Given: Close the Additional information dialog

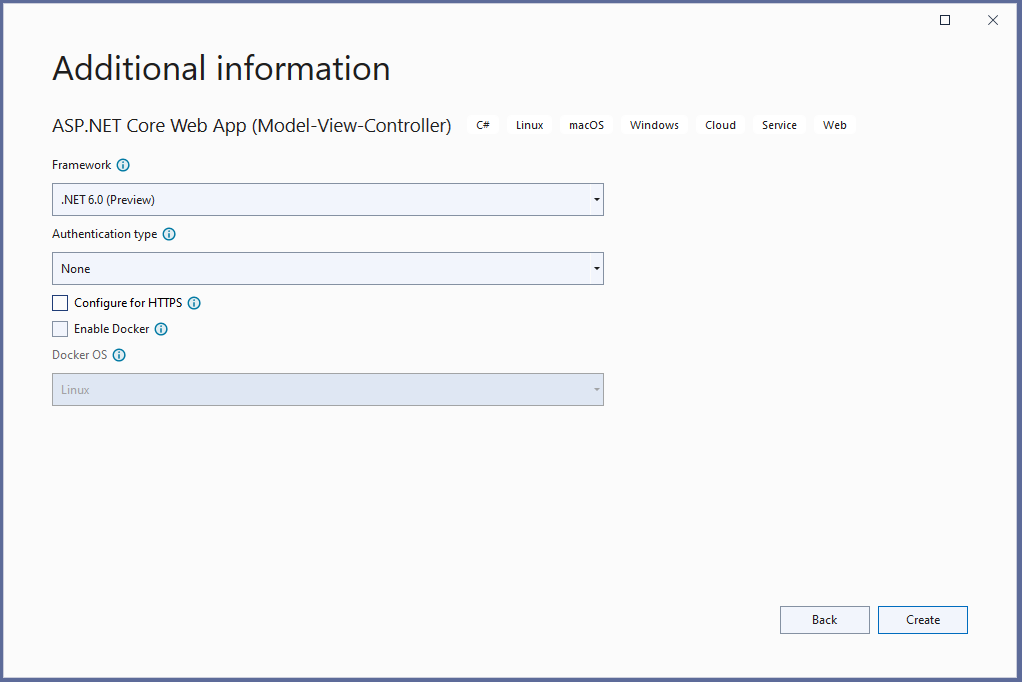Looking at the screenshot, I should (x=993, y=20).
